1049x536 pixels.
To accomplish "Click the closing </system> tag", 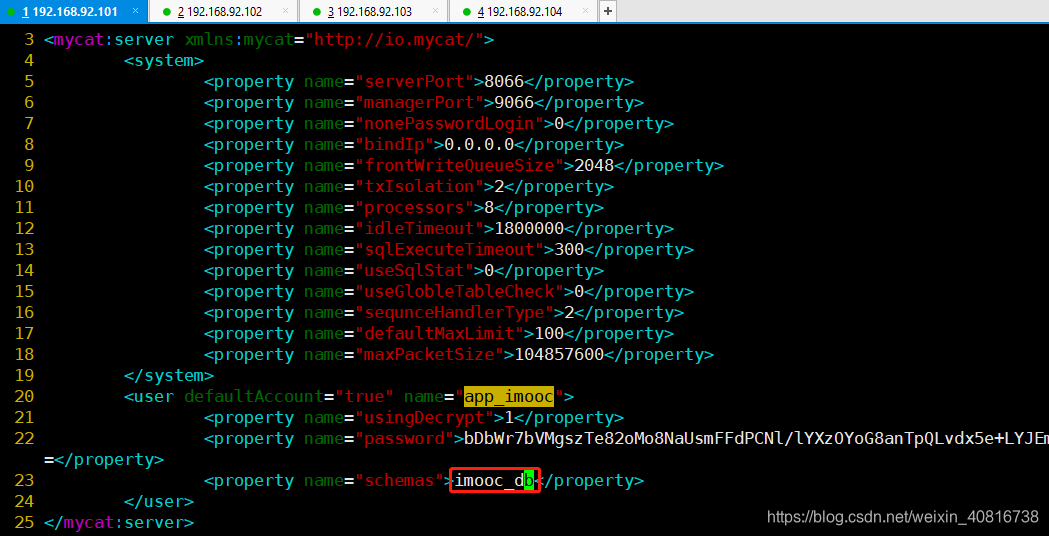I will point(169,375).
